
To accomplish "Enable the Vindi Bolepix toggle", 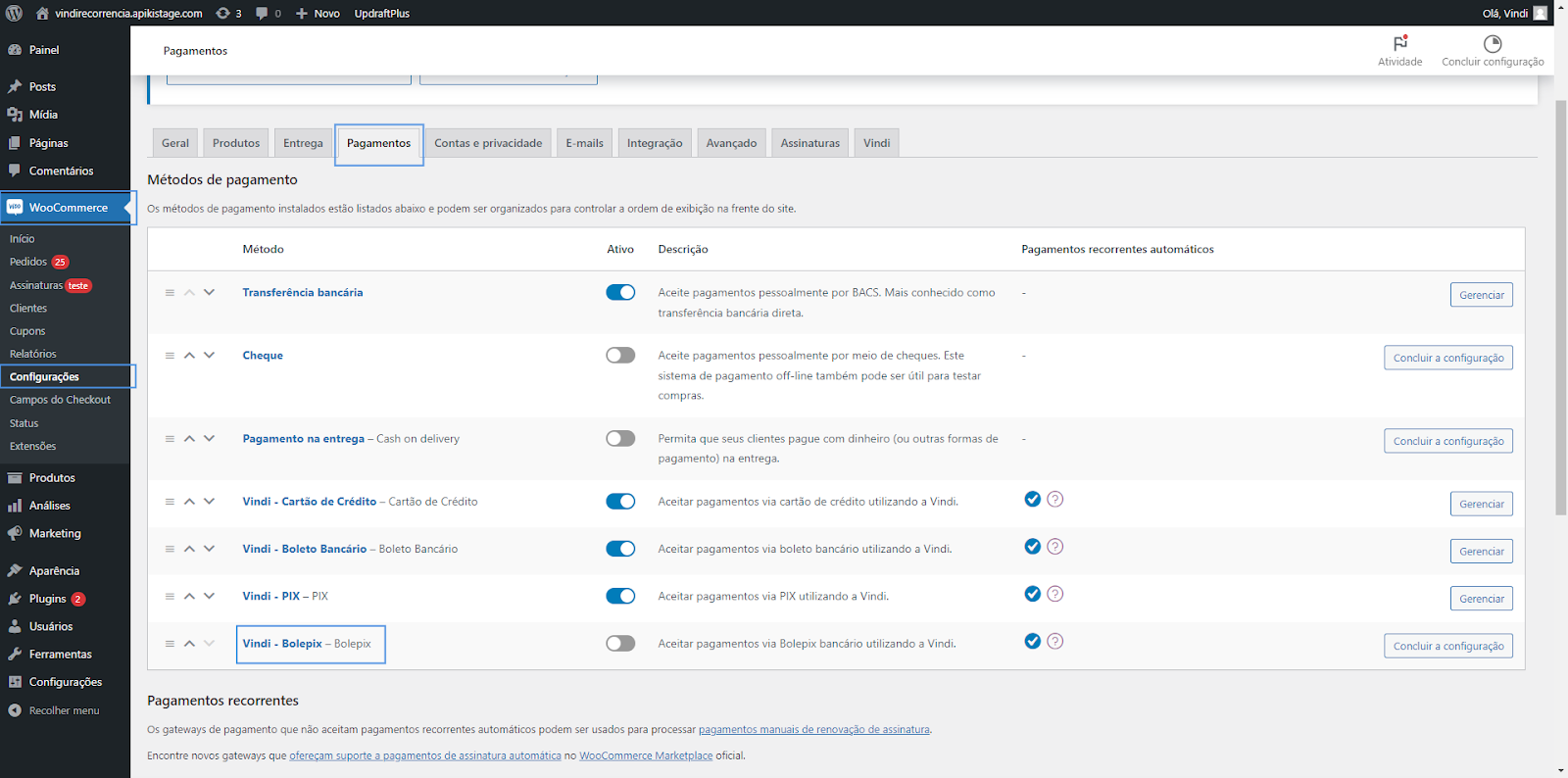I will [620, 644].
